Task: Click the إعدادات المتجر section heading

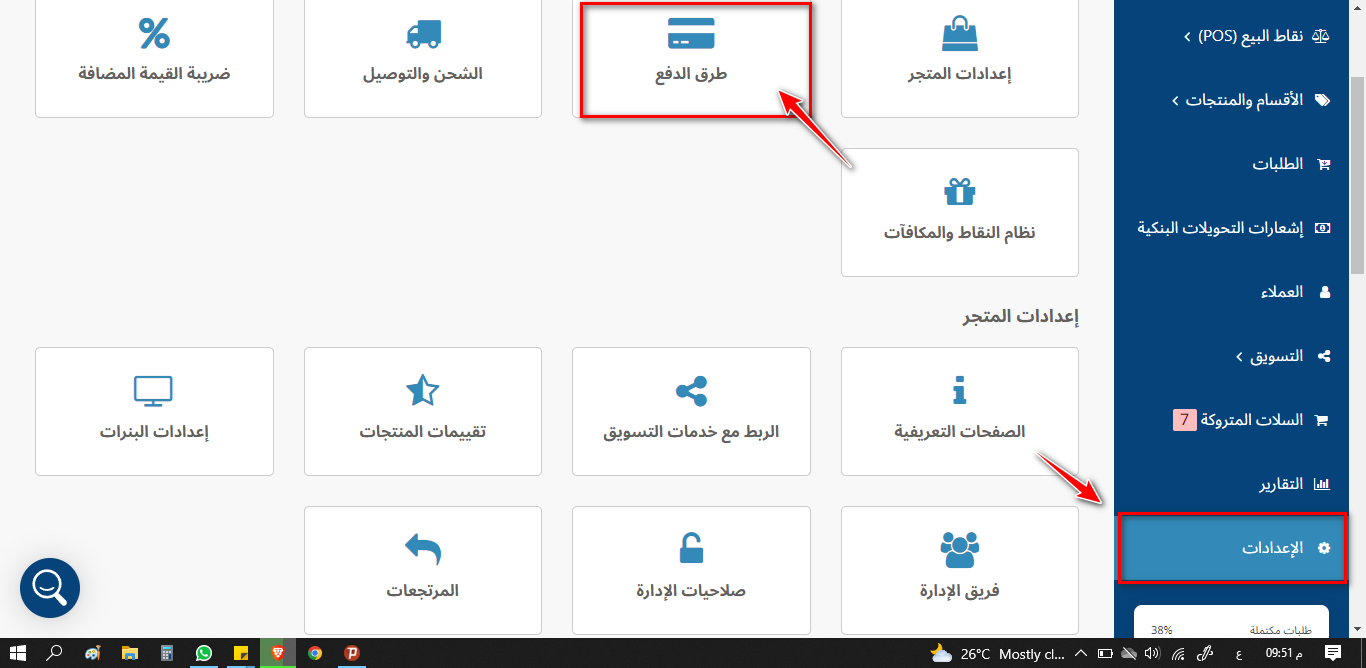Action: [1021, 317]
